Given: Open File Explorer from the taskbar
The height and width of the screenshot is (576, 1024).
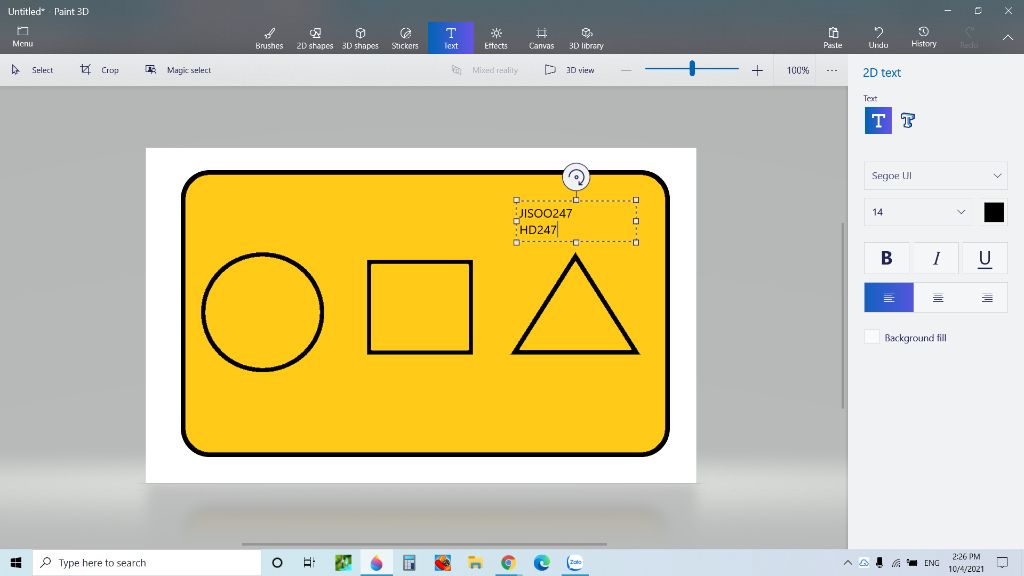Looking at the screenshot, I should point(475,562).
